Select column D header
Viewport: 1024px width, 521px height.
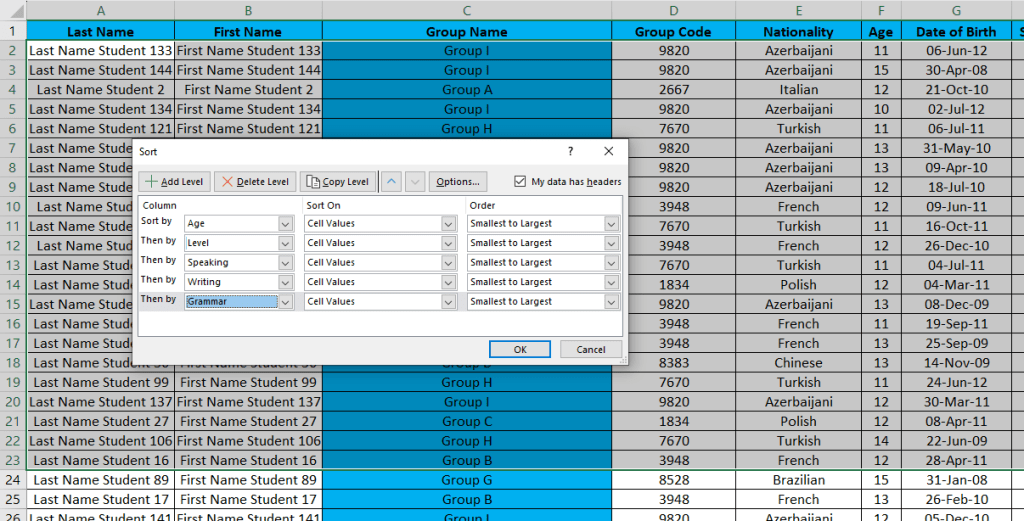coord(673,10)
